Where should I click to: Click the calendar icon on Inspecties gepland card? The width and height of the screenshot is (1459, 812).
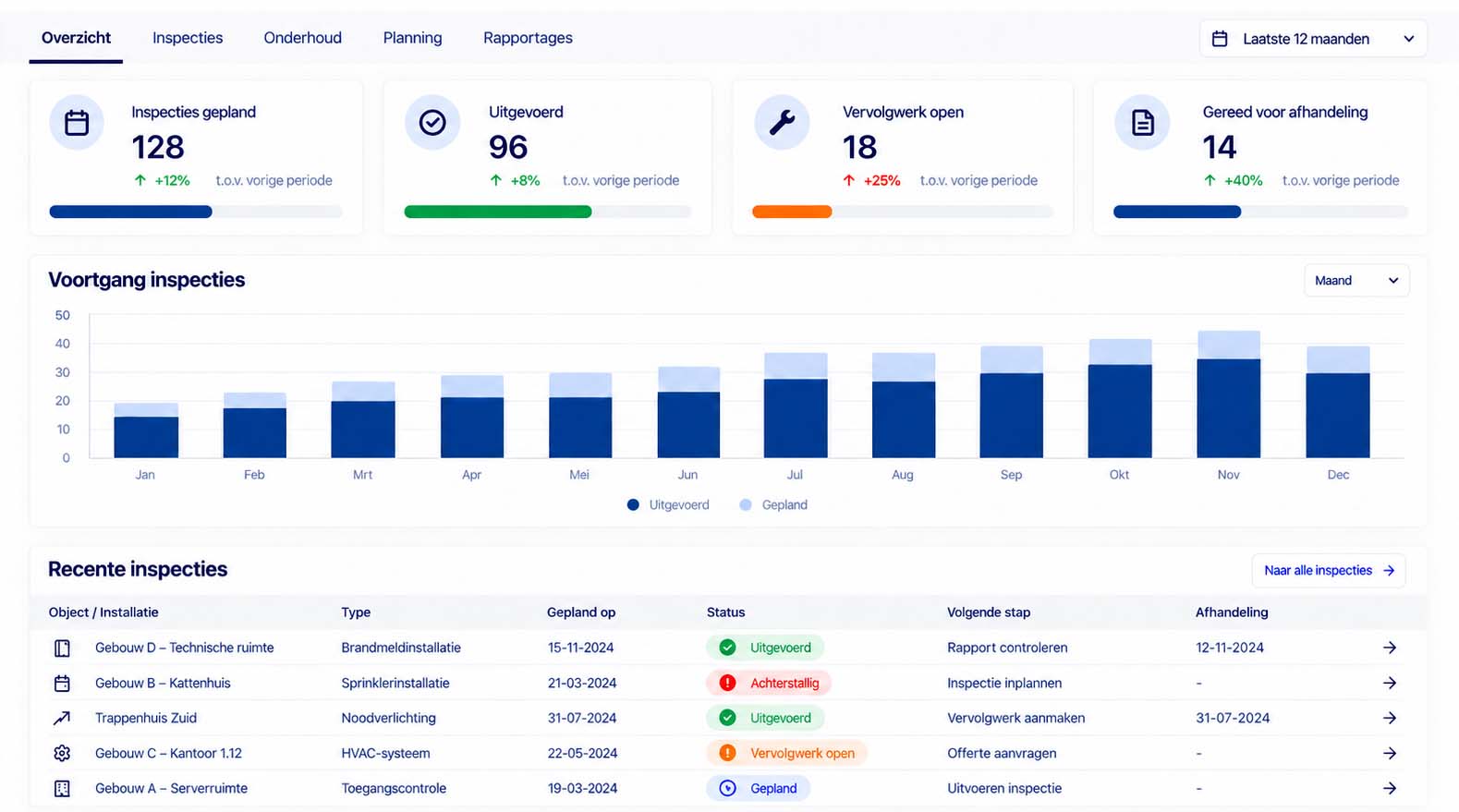click(77, 122)
